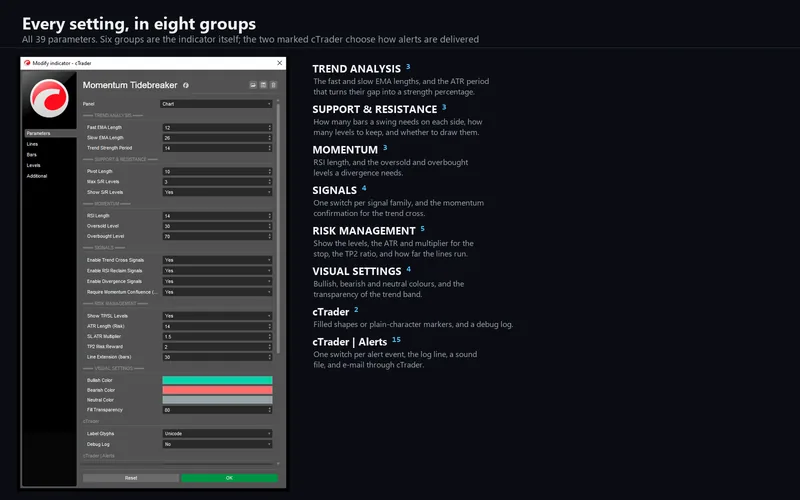Click the parameters list vertical scrollbar thumb
Image resolution: width=800 pixels, height=500 pixels.
click(x=278, y=229)
